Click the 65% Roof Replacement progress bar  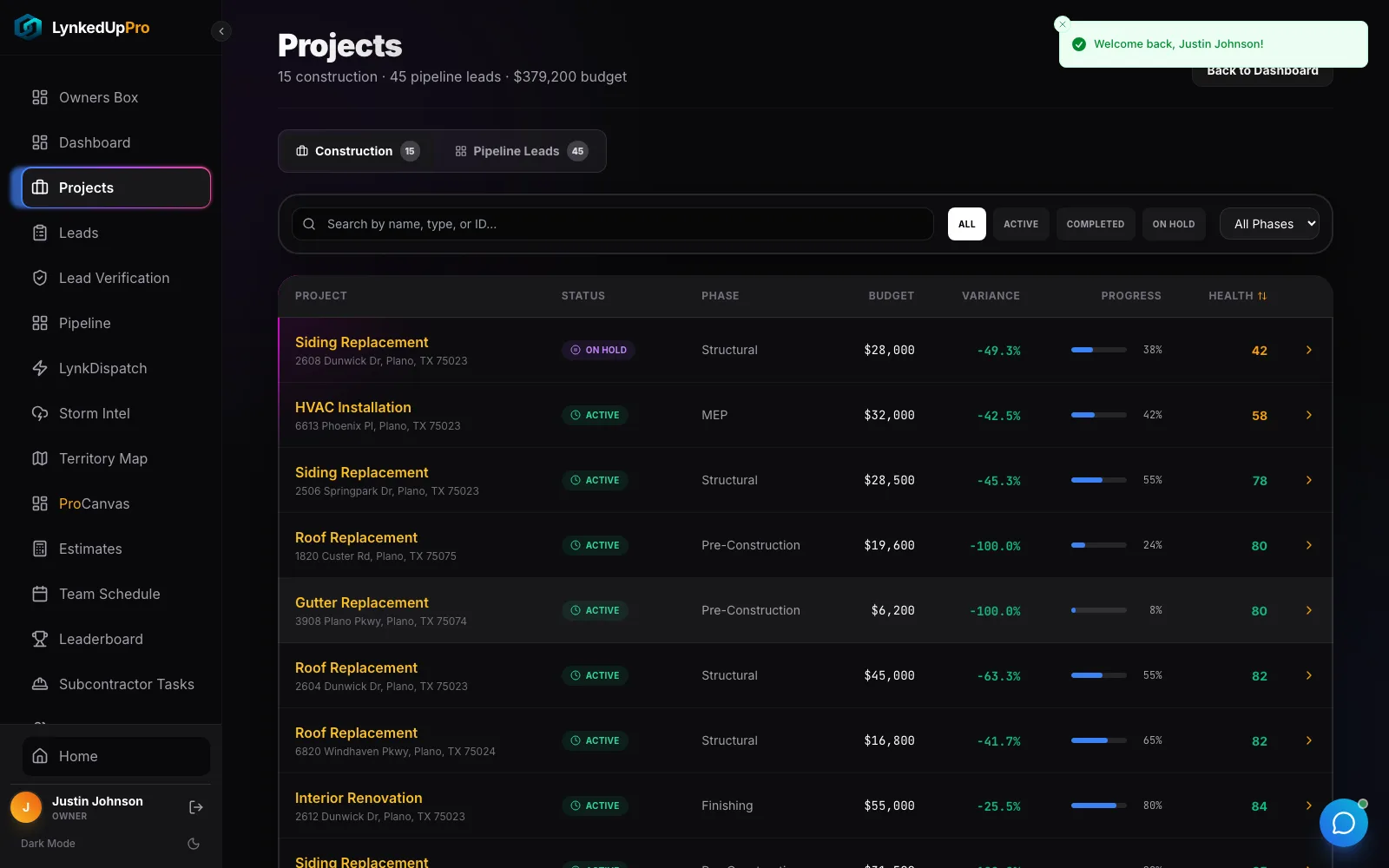(x=1099, y=740)
